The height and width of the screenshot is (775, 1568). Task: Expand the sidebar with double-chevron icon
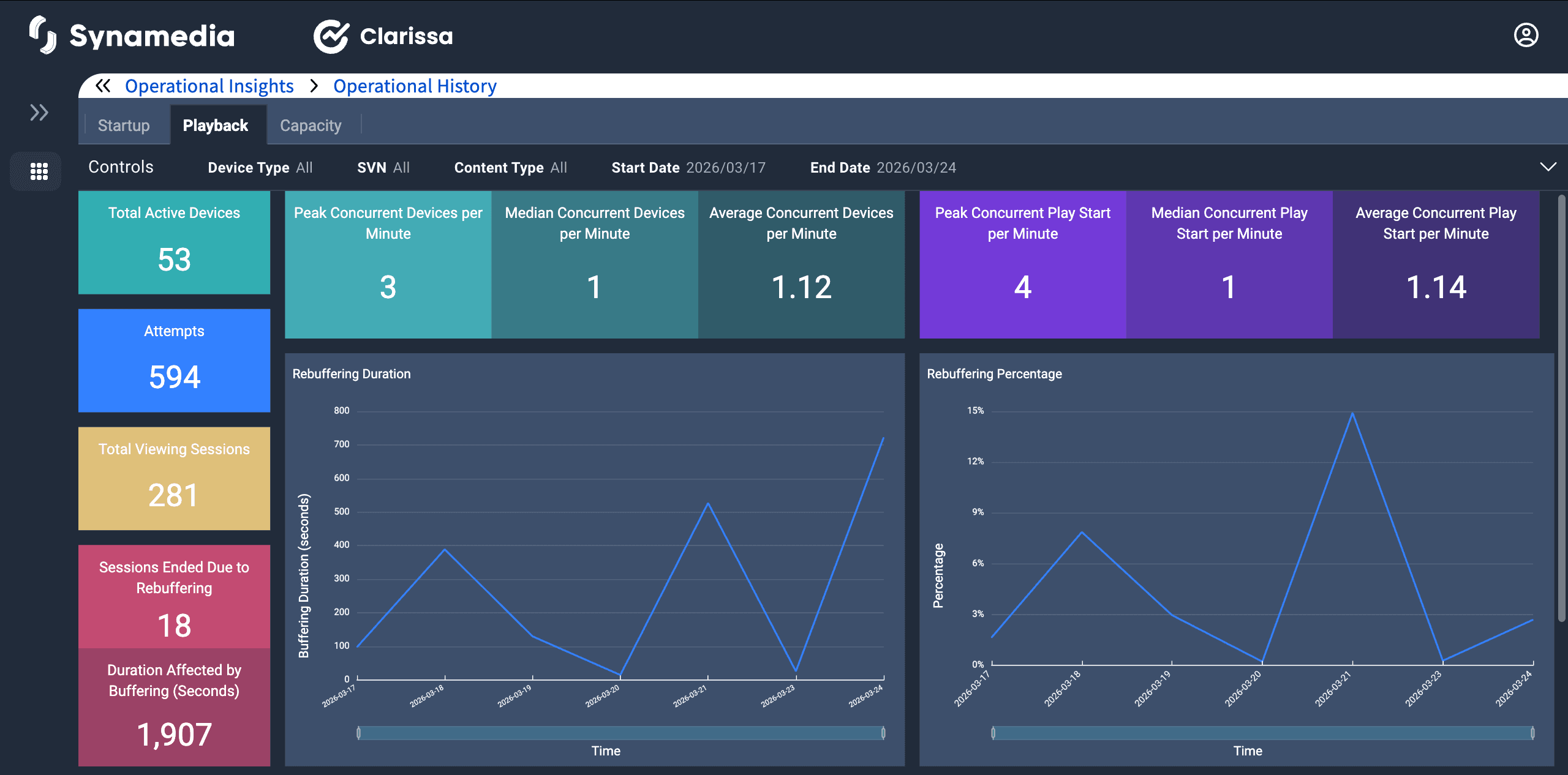click(39, 113)
